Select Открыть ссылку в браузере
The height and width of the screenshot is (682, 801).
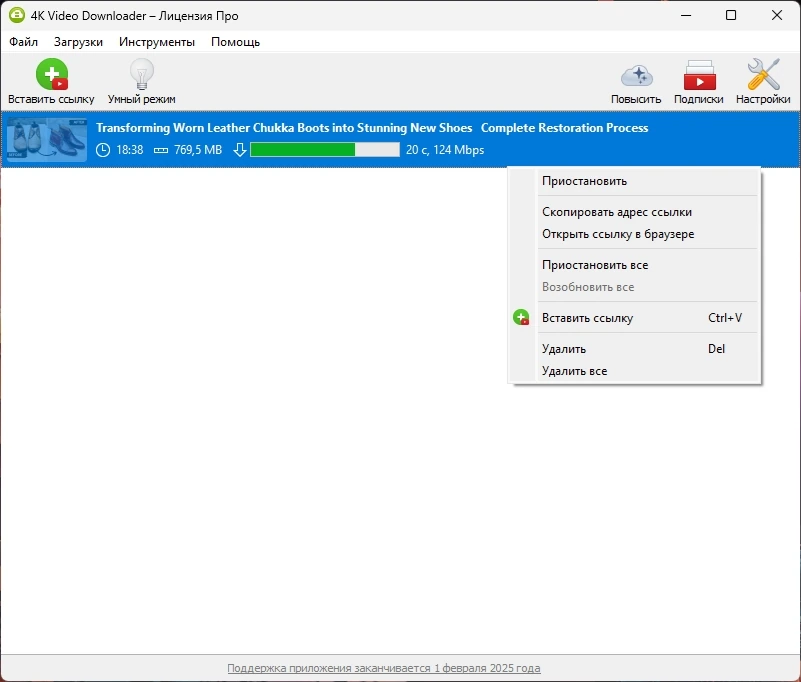634,234
